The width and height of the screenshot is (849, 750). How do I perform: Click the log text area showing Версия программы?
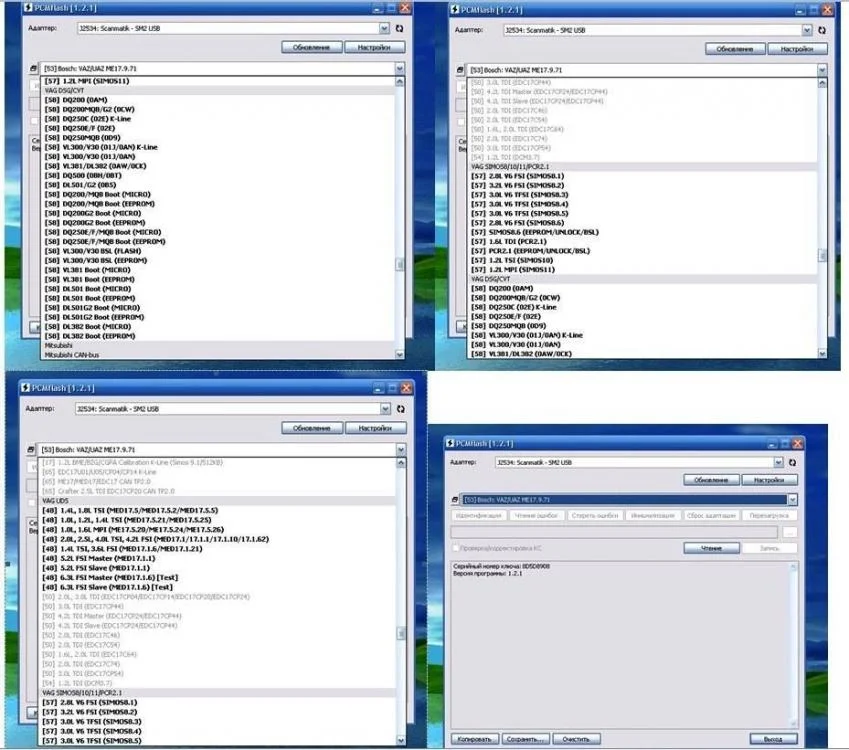point(621,644)
